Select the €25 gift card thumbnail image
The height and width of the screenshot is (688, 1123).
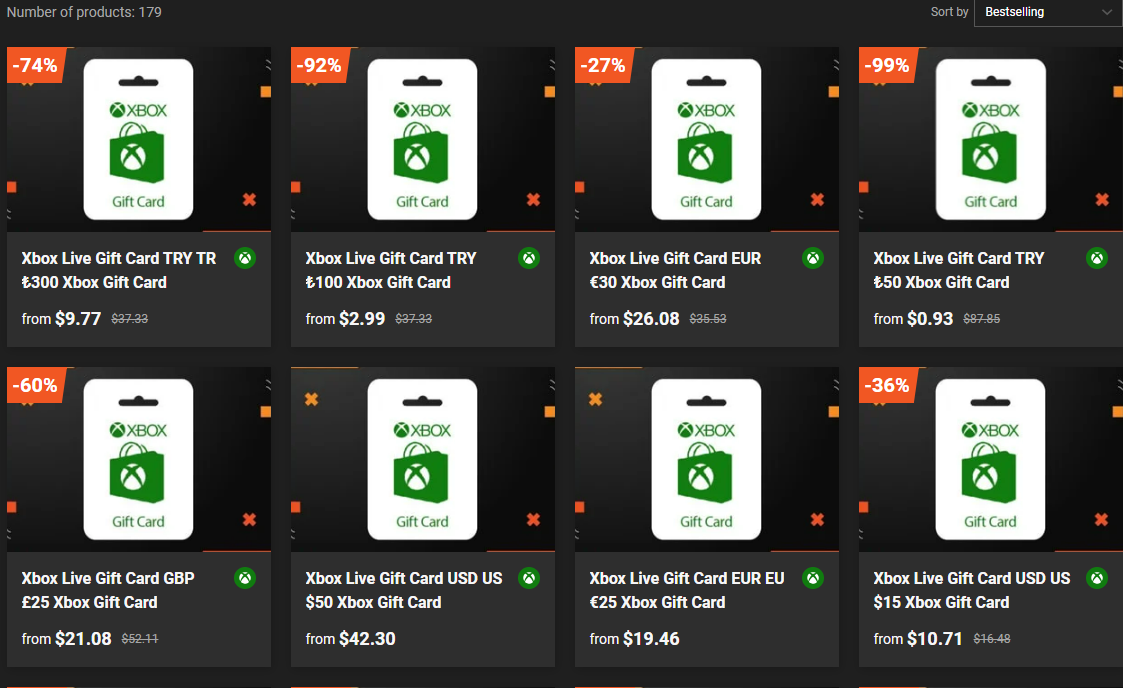tap(706, 460)
